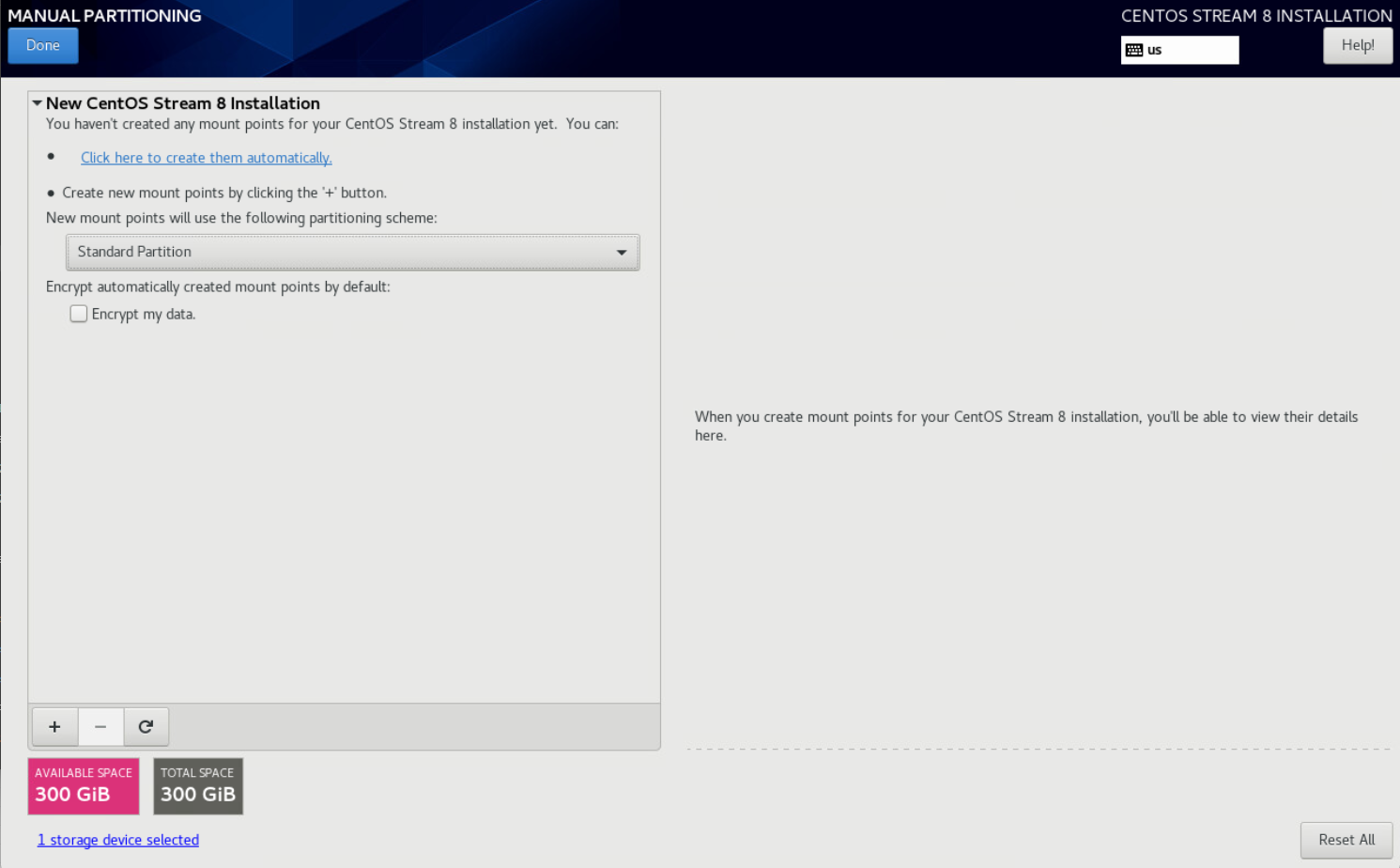
Task: Click 'New mount points will use' scheme label
Action: pos(241,218)
